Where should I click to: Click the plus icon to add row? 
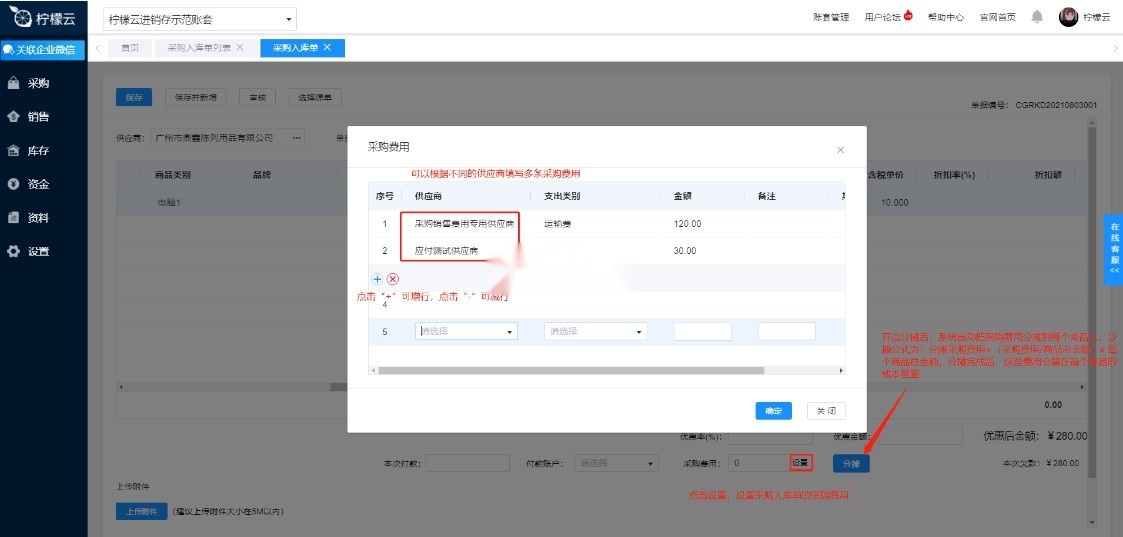pos(377,279)
